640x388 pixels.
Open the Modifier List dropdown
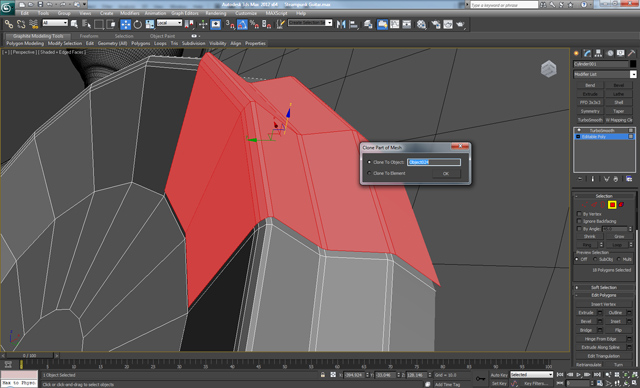[633, 74]
